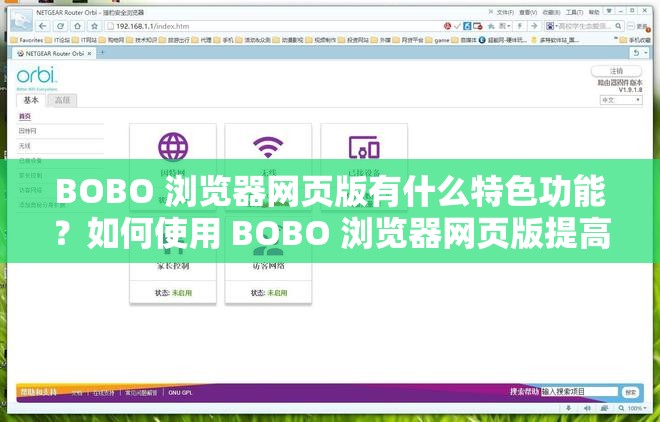Click the bookmark star button near address bar

pos(95,26)
